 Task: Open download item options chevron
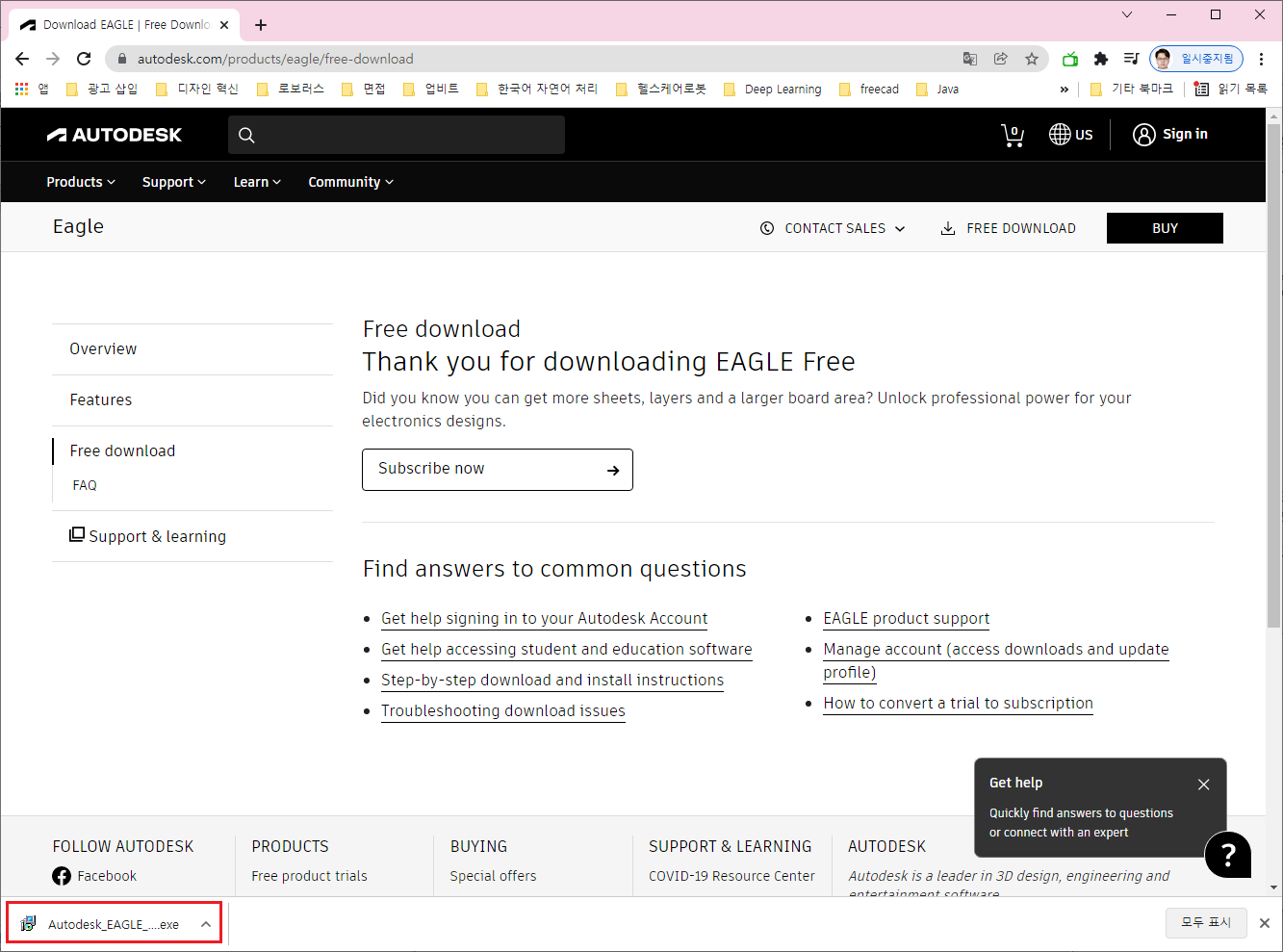206,924
